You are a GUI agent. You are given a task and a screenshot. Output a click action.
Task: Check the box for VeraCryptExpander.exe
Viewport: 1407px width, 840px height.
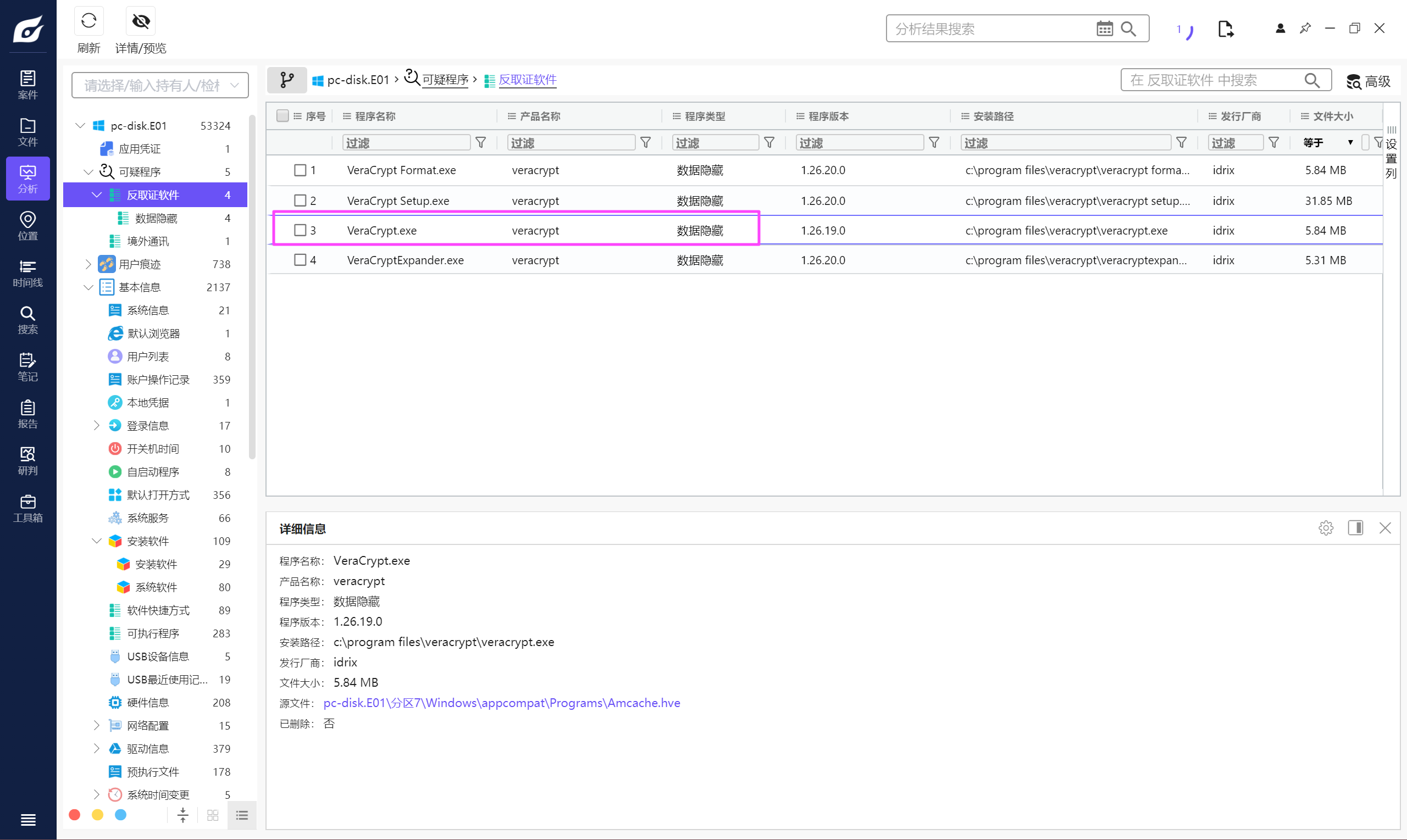point(300,260)
